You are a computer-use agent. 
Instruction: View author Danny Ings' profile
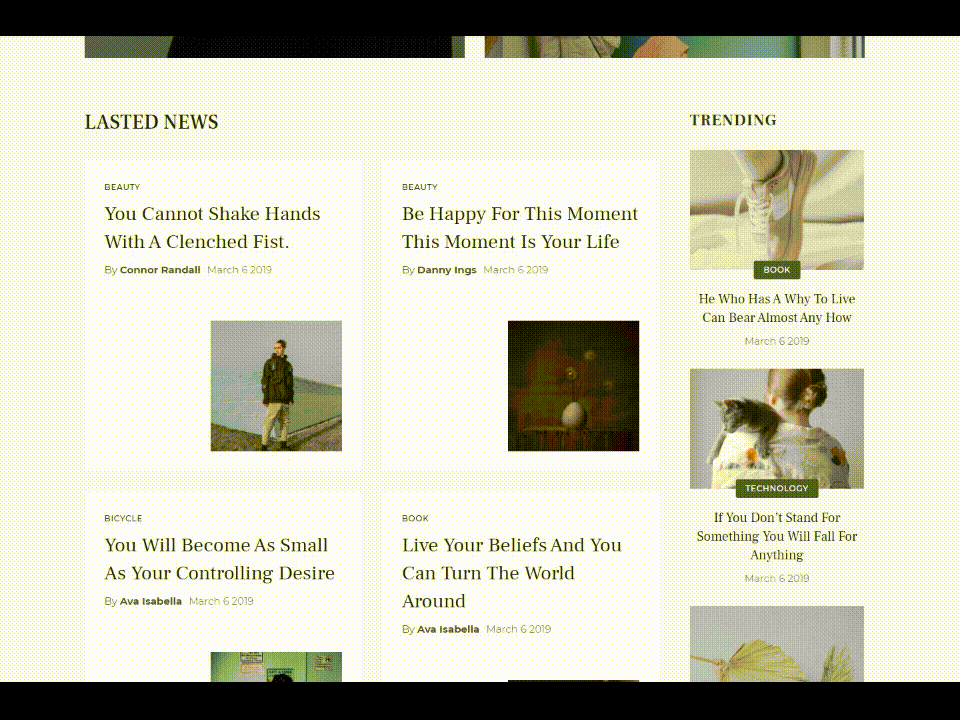click(447, 270)
